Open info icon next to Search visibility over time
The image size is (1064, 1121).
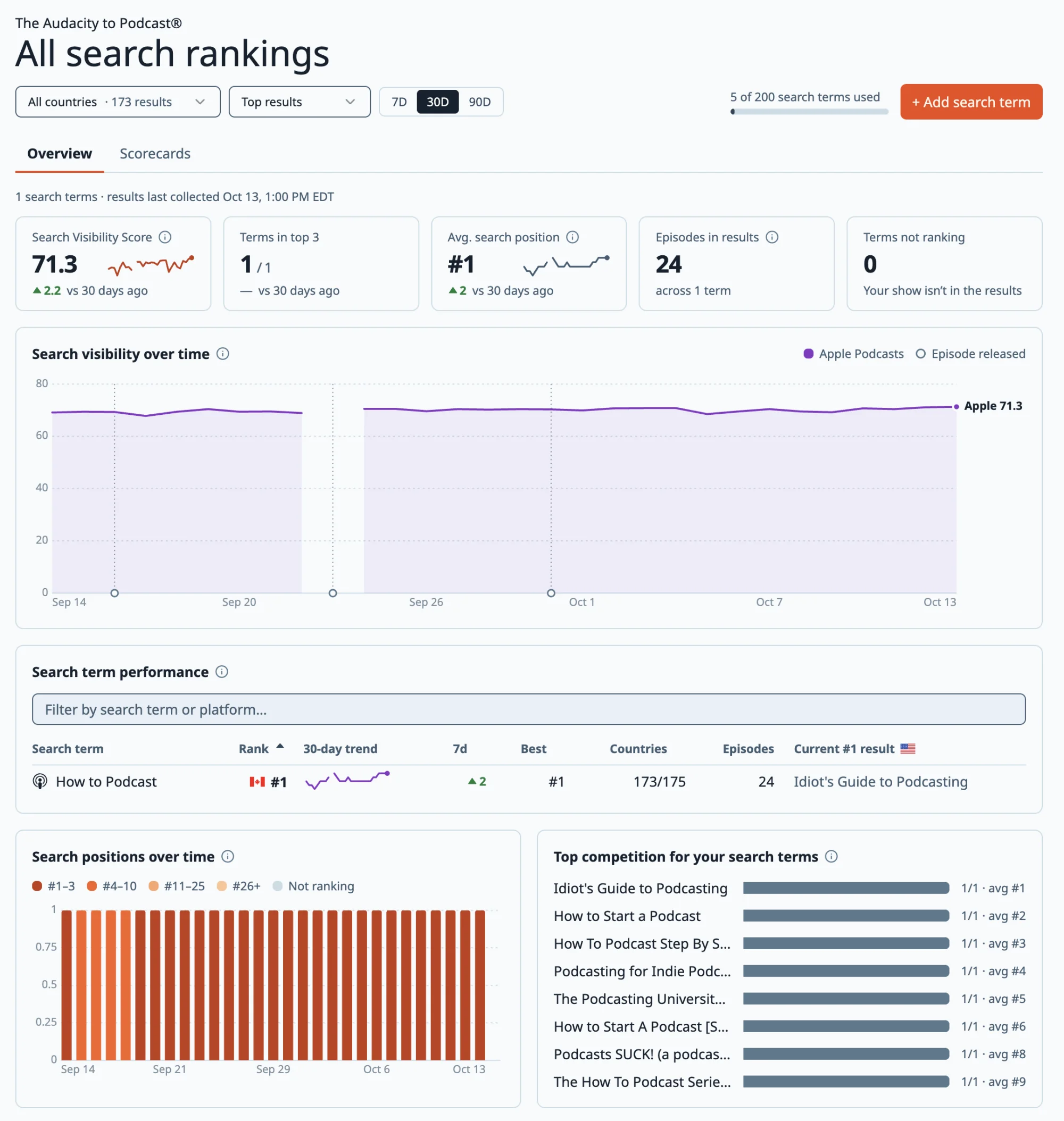pos(223,354)
